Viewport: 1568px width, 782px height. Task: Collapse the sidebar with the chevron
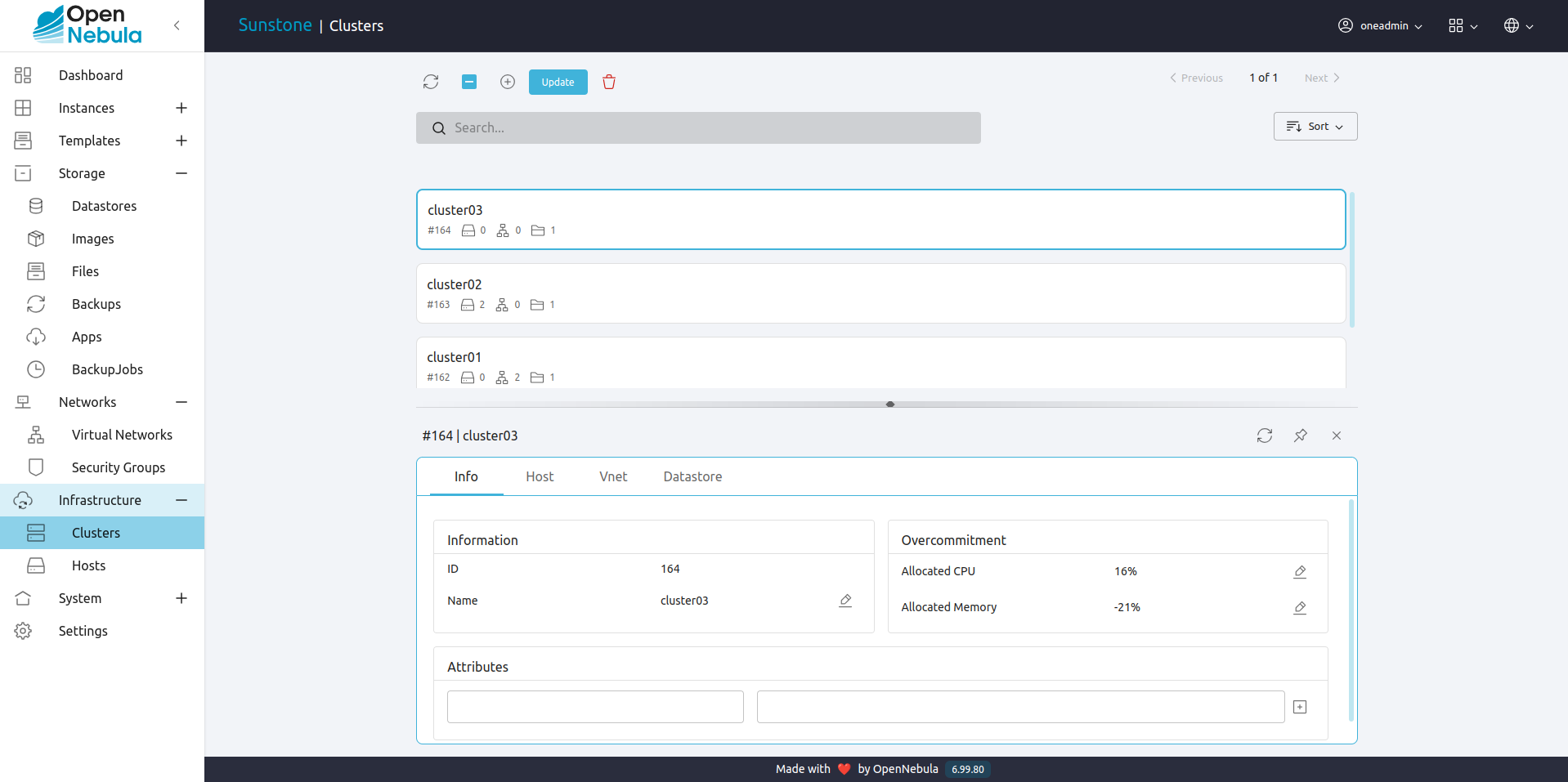(177, 25)
